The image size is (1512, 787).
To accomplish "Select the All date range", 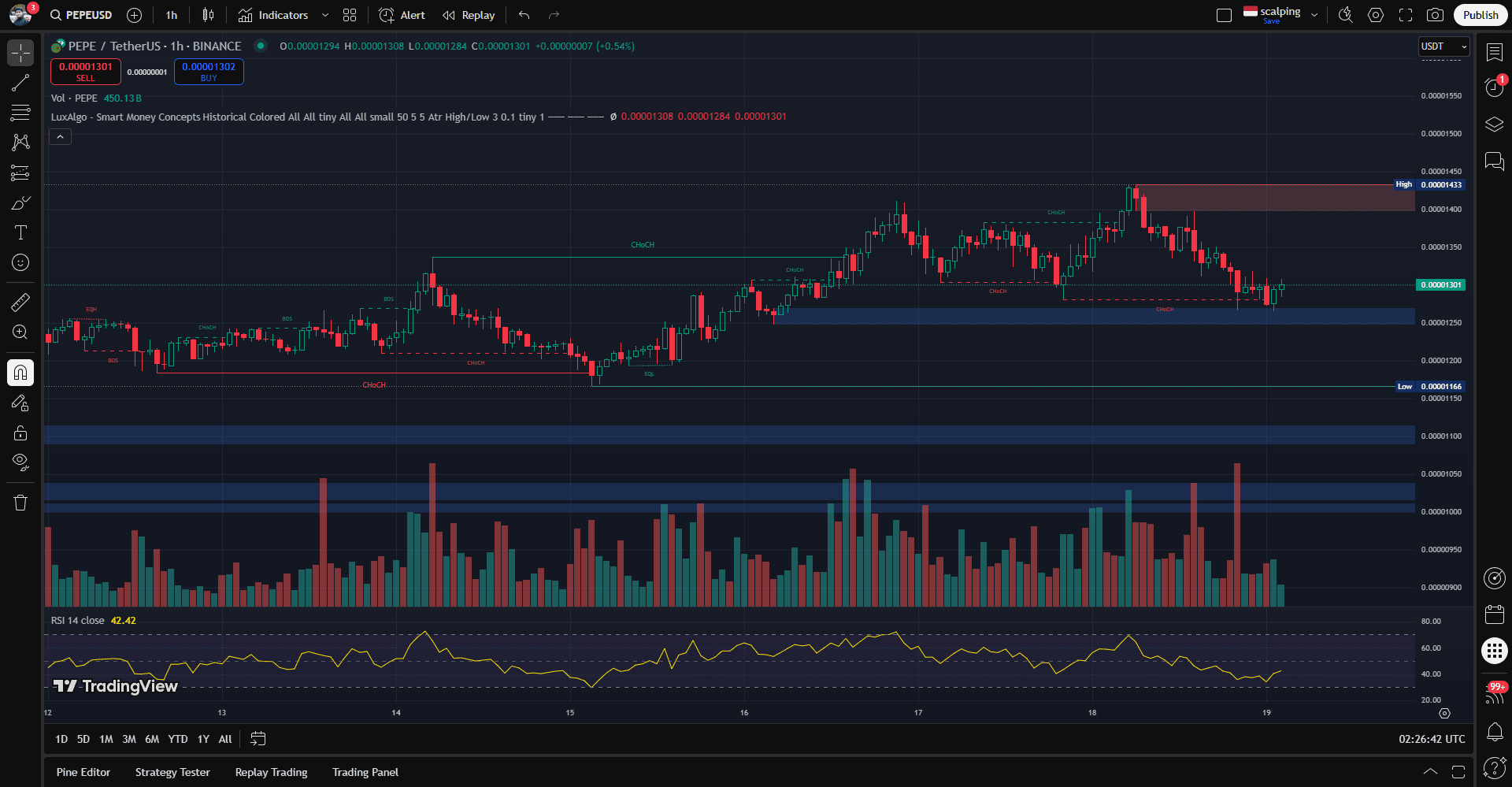I will [225, 739].
